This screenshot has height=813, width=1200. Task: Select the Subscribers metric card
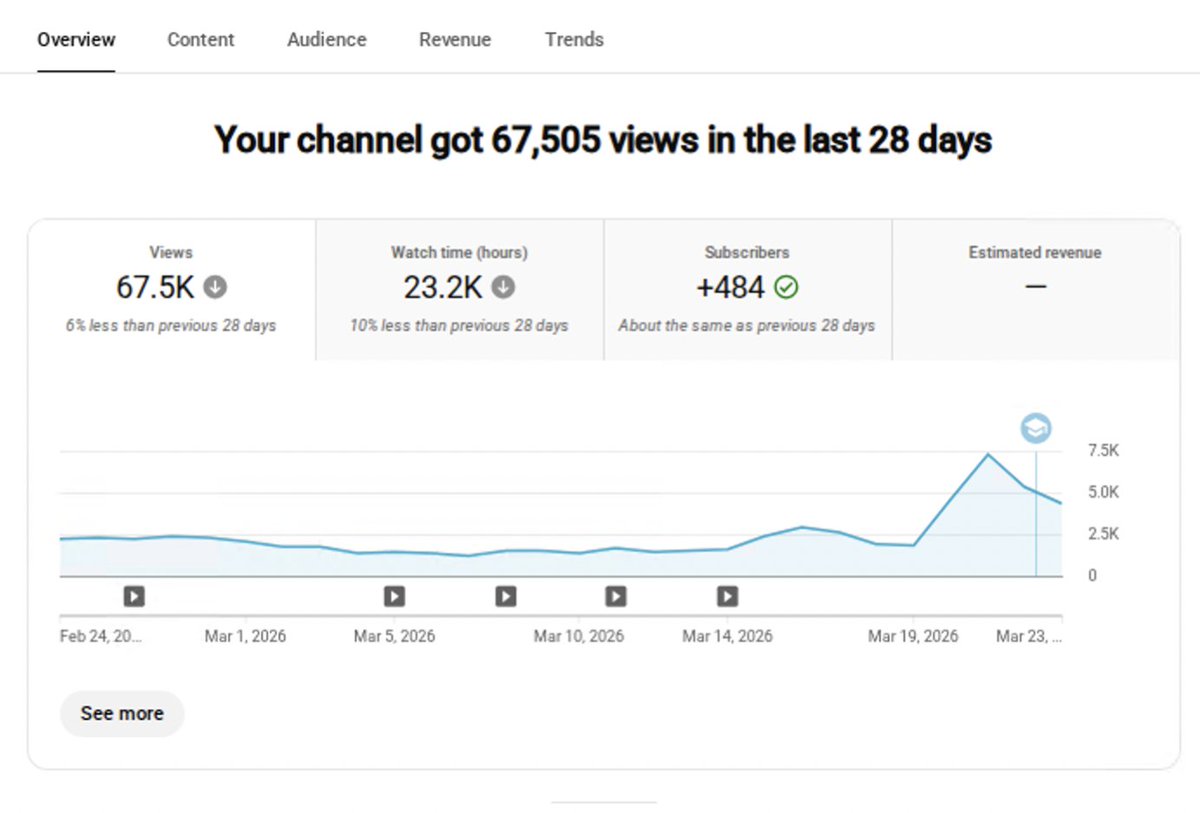[x=748, y=290]
